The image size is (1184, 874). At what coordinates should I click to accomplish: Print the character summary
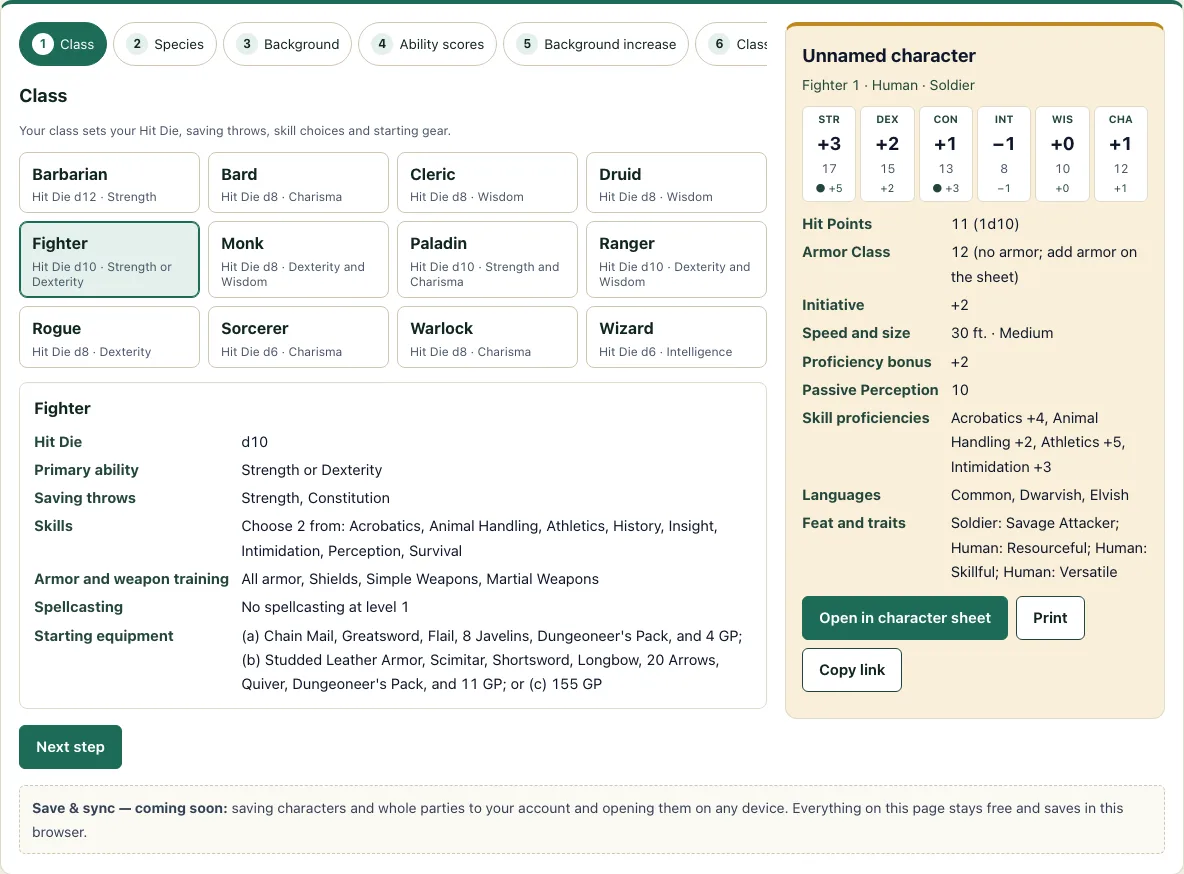tap(1050, 618)
